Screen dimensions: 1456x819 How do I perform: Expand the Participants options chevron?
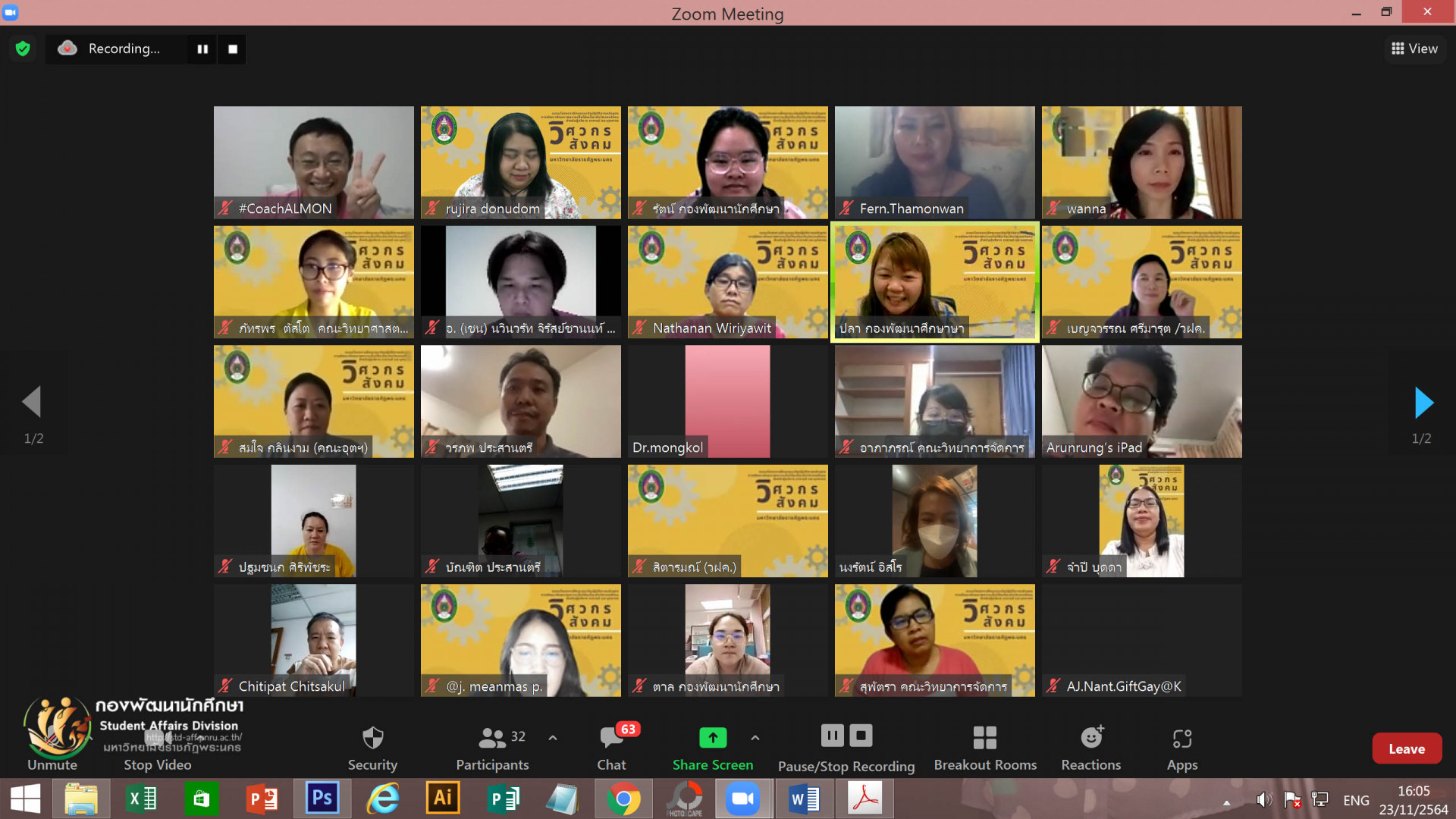(553, 737)
